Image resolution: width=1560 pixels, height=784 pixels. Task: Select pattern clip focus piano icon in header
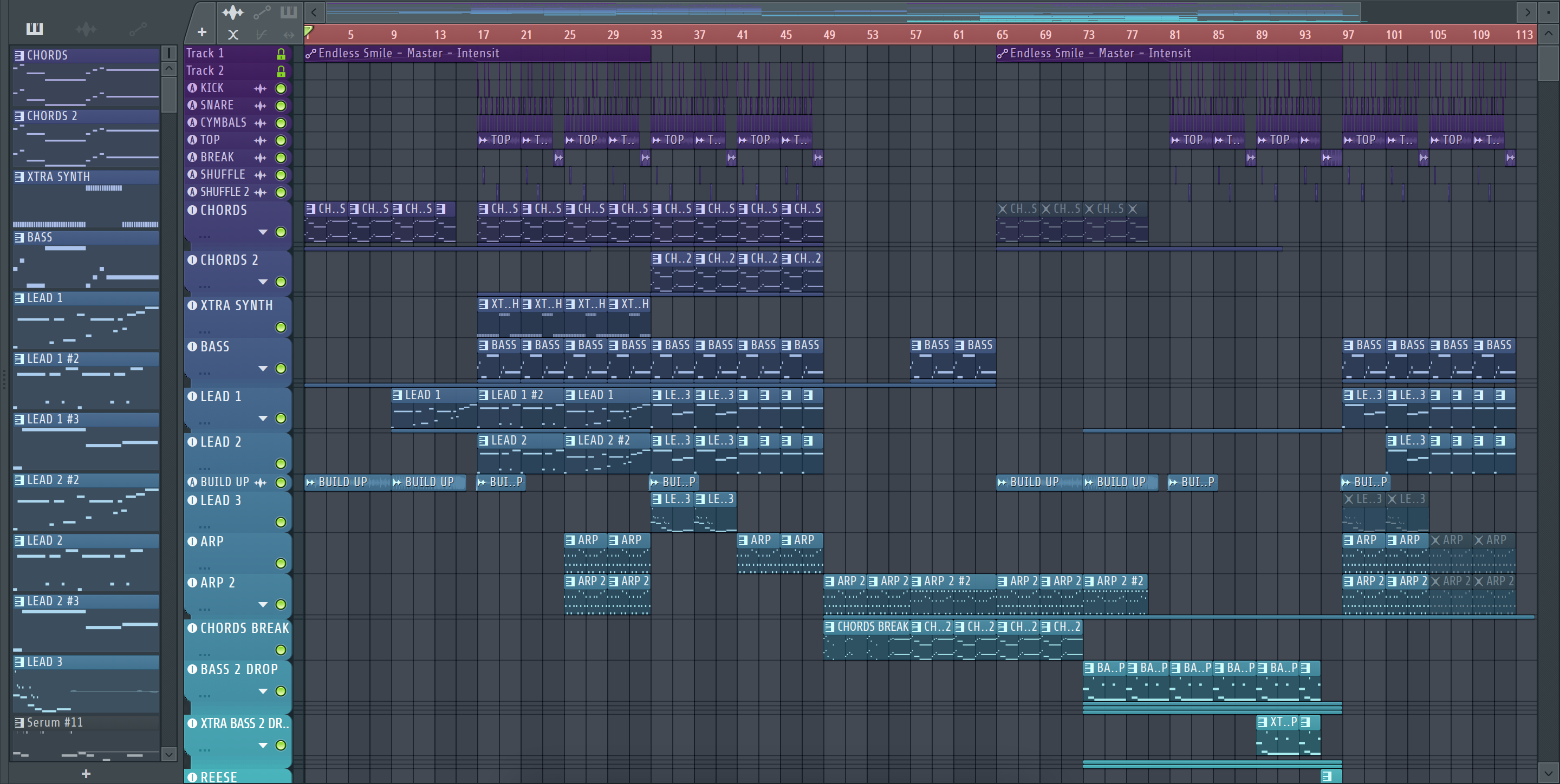[288, 11]
